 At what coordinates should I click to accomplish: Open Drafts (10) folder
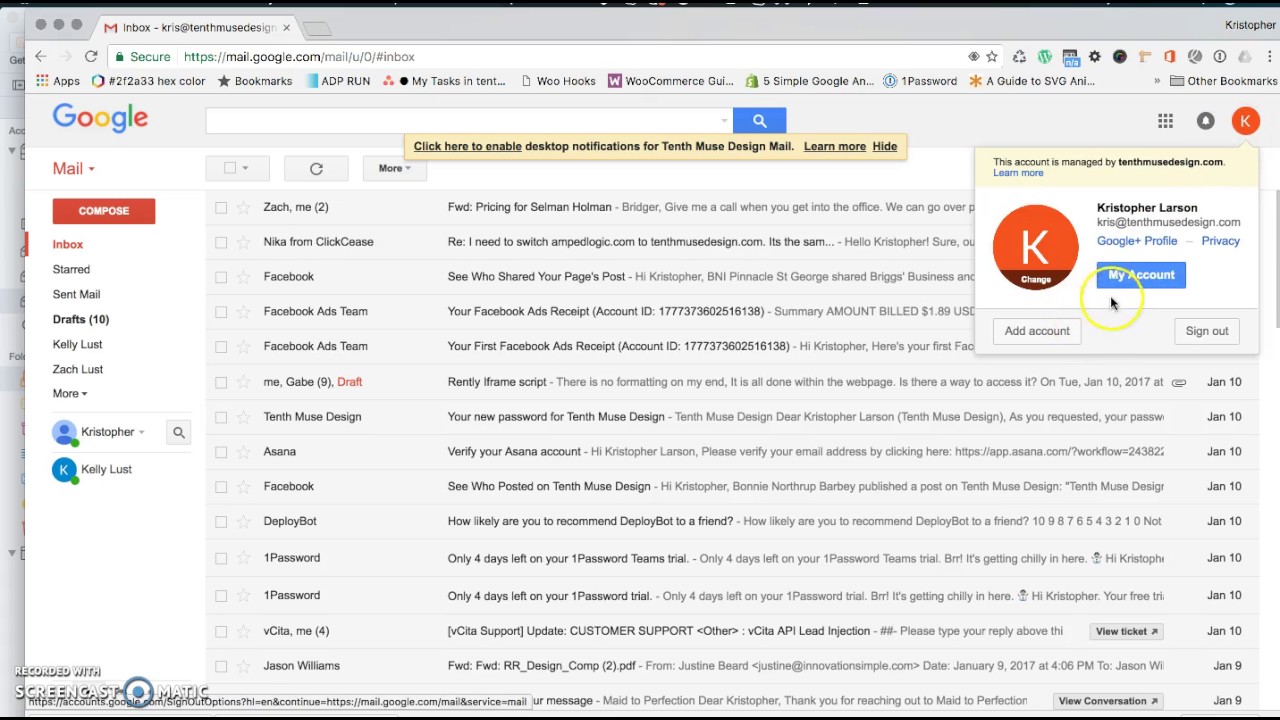tap(81, 320)
